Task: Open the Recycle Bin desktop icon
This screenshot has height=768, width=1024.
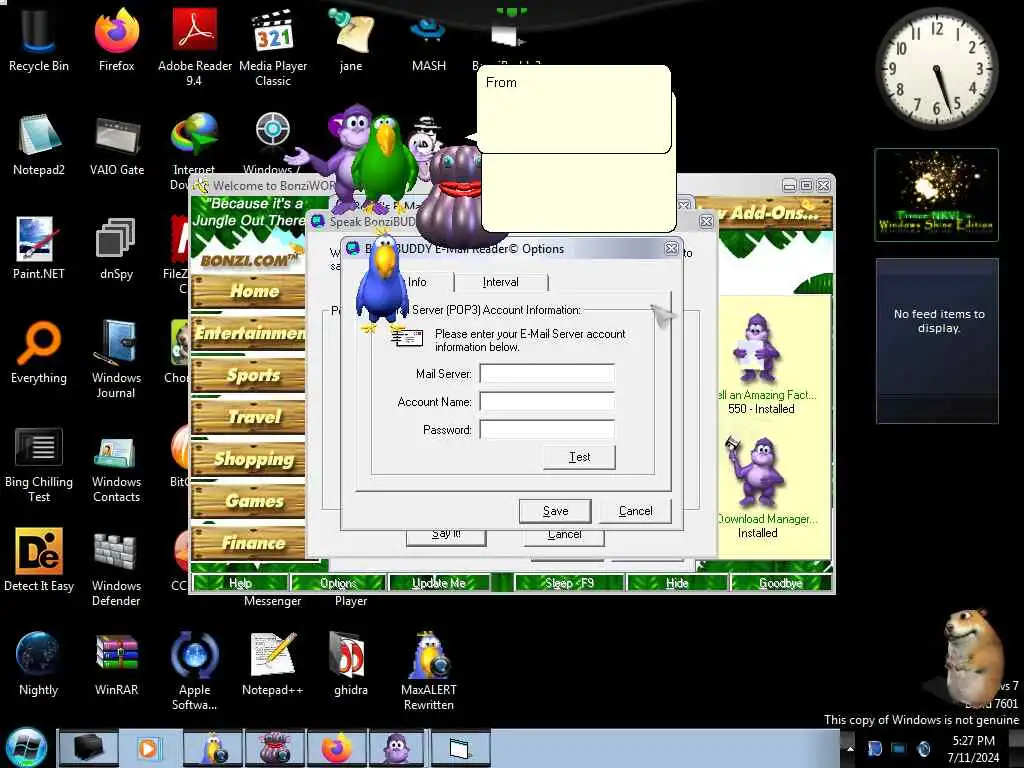Action: tap(39, 39)
